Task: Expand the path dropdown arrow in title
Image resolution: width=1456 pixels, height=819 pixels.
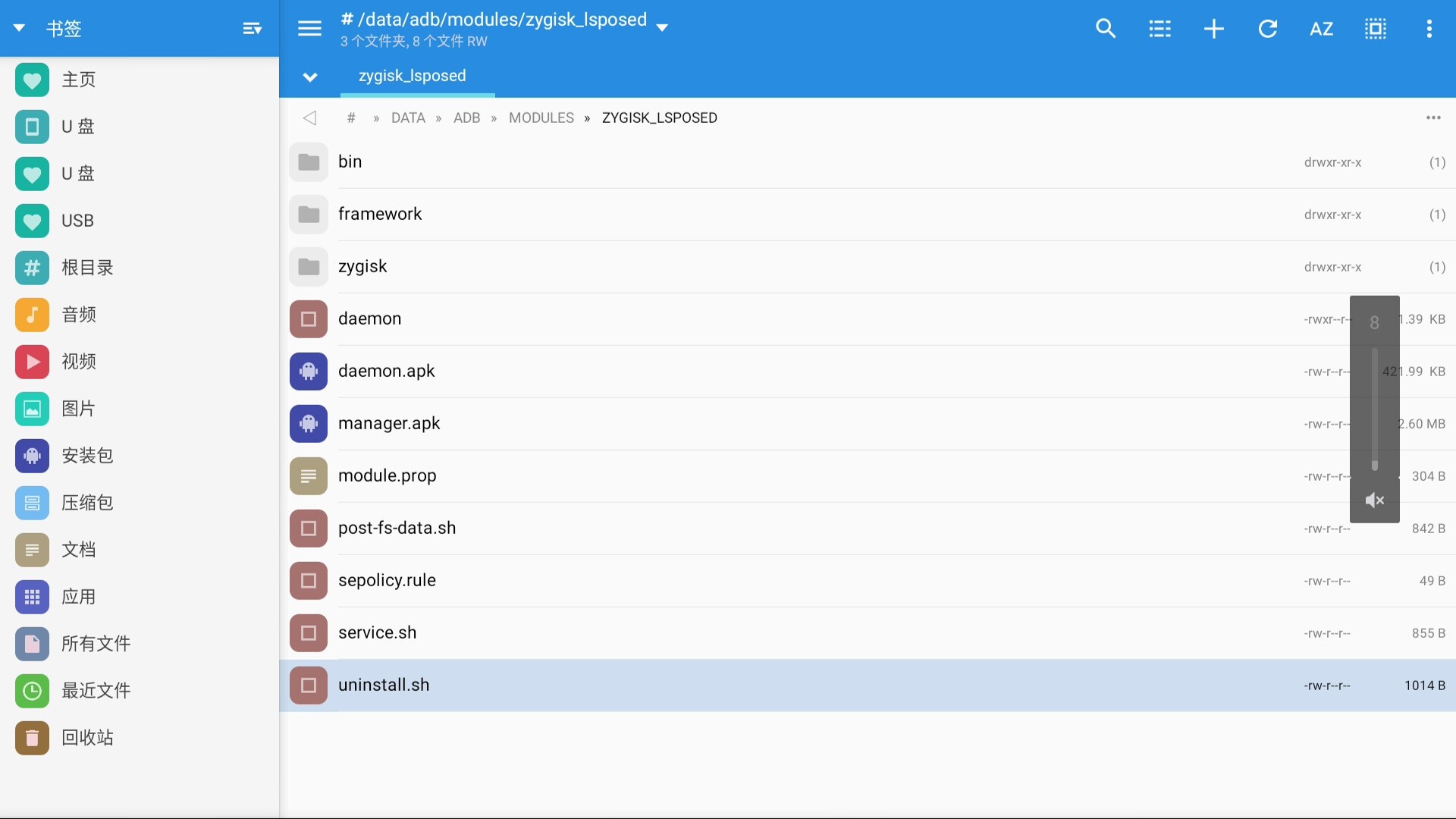Action: pos(662,27)
